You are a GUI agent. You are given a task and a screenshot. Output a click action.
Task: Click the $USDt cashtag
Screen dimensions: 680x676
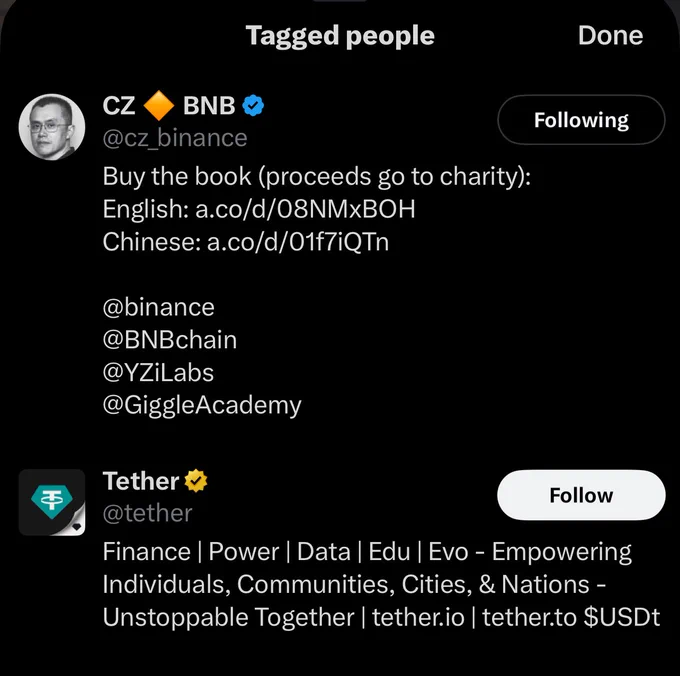tap(622, 617)
